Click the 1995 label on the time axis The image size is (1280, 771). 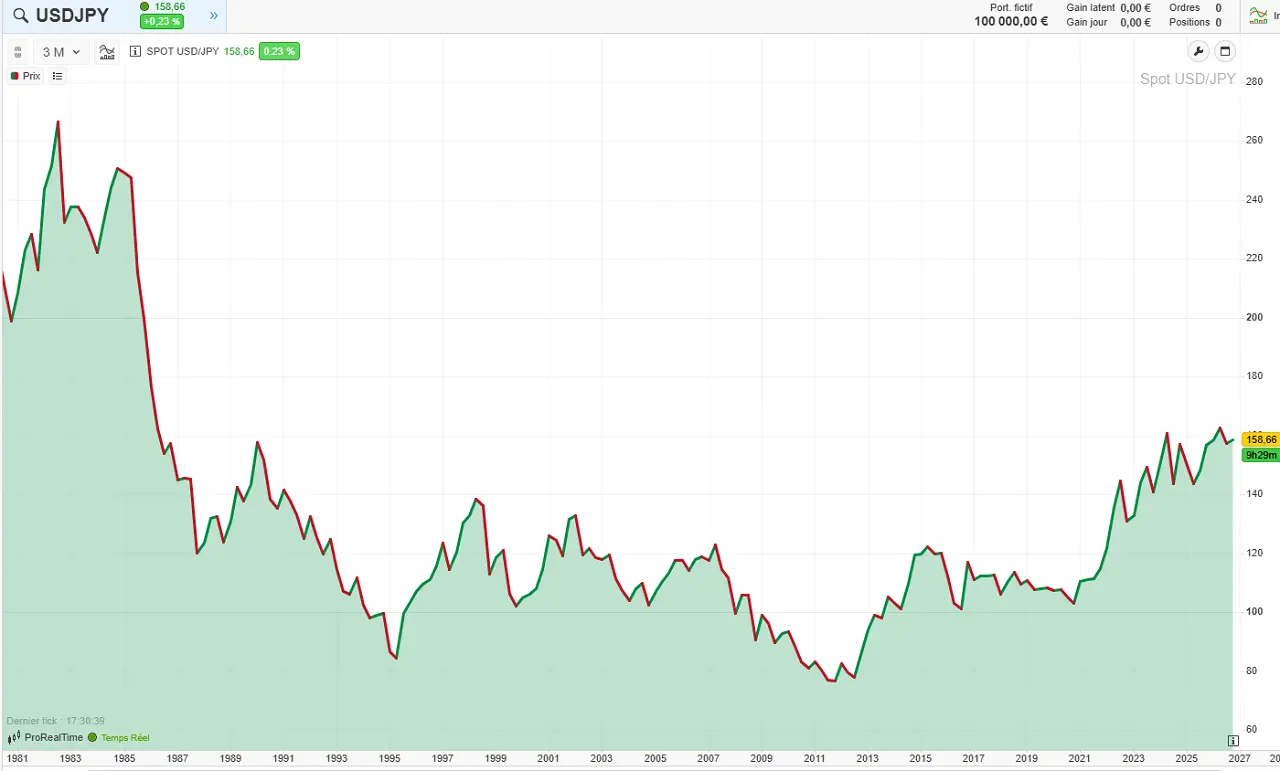click(x=390, y=759)
